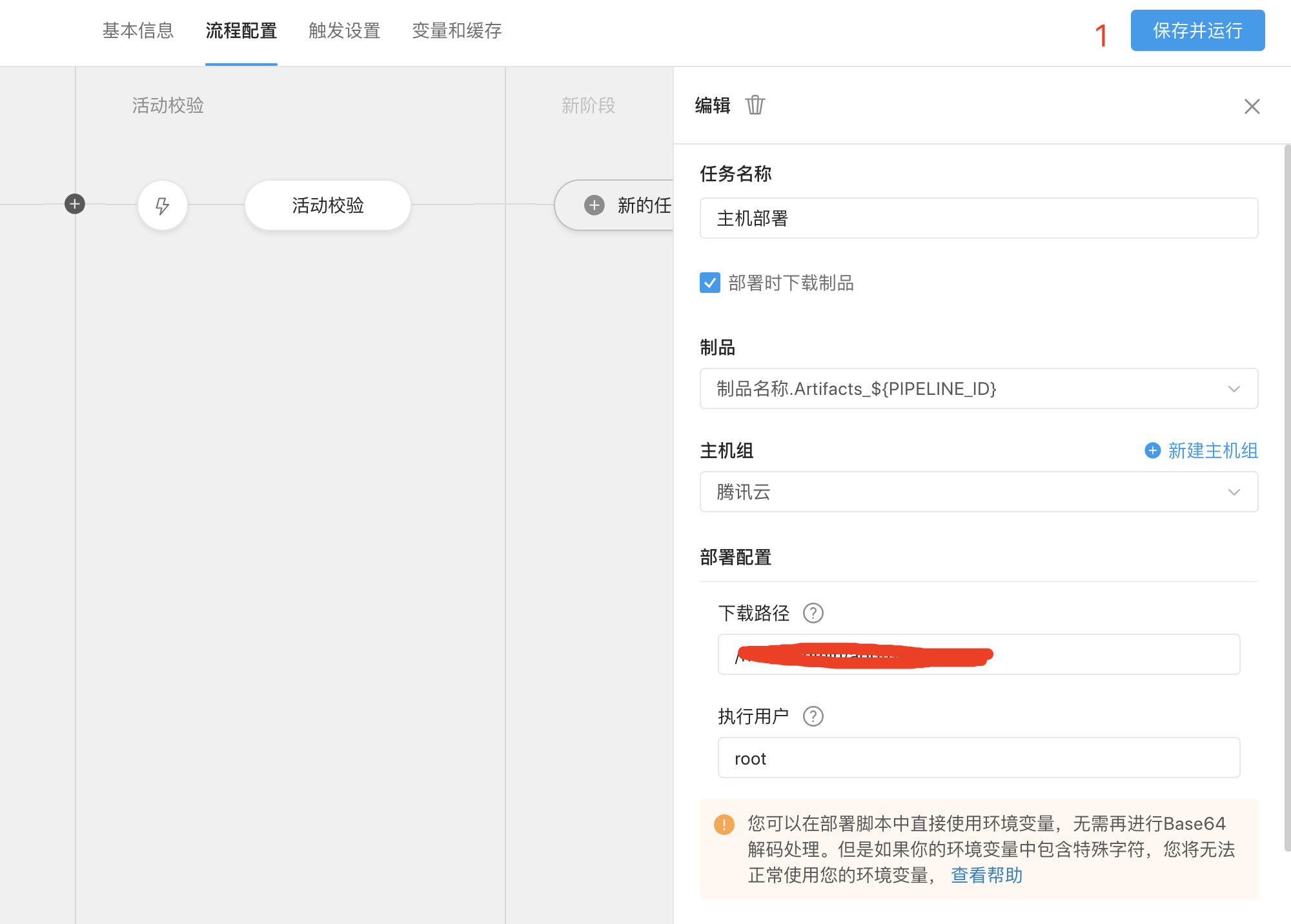Click the trash delete icon beside 编辑
The width and height of the screenshot is (1291, 924).
pyautogui.click(x=755, y=105)
